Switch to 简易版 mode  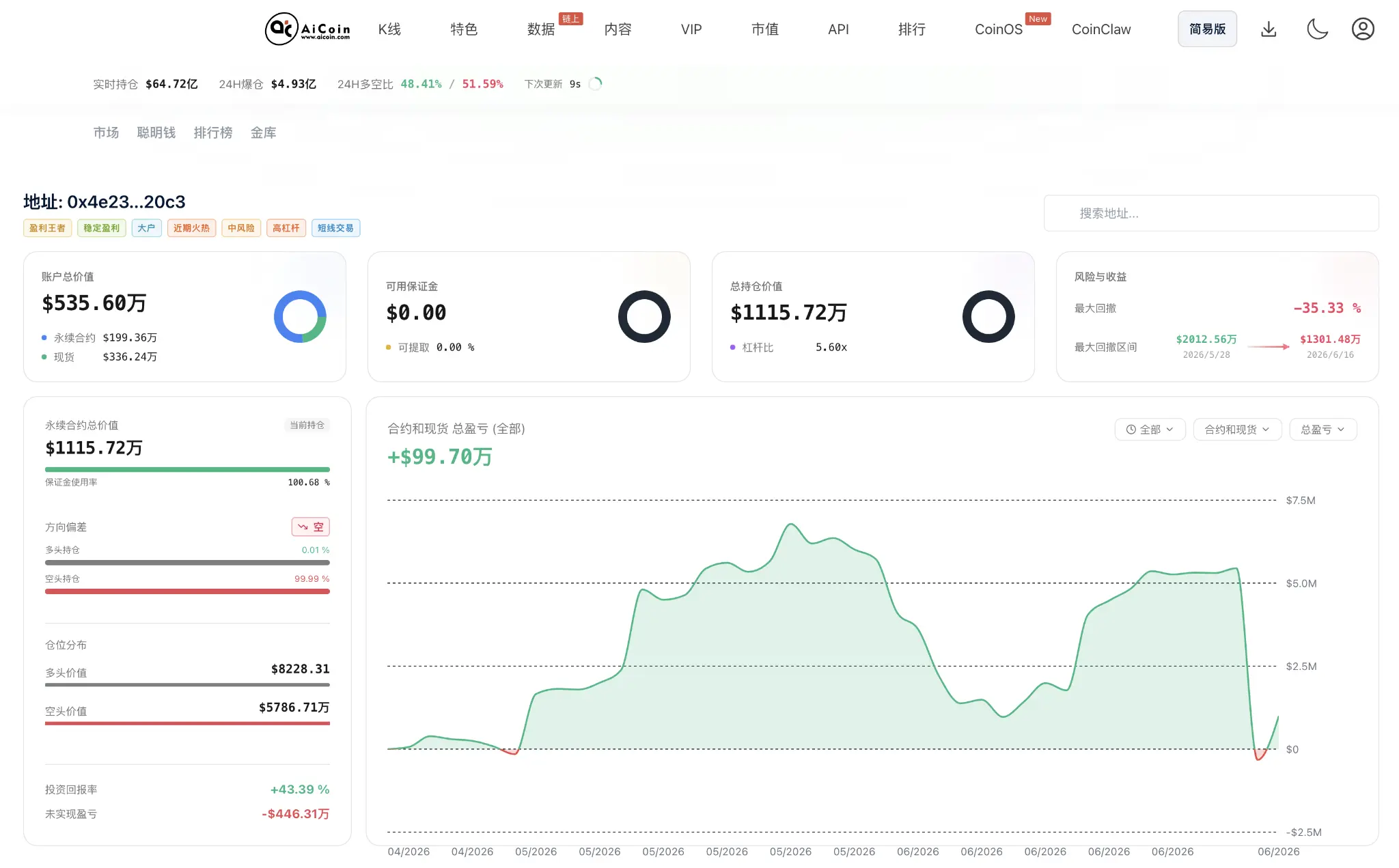click(x=1207, y=29)
